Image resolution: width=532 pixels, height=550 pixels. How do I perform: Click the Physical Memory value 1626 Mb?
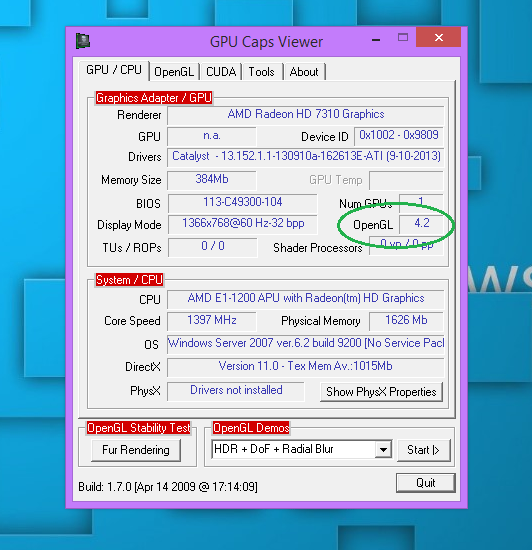(x=406, y=321)
